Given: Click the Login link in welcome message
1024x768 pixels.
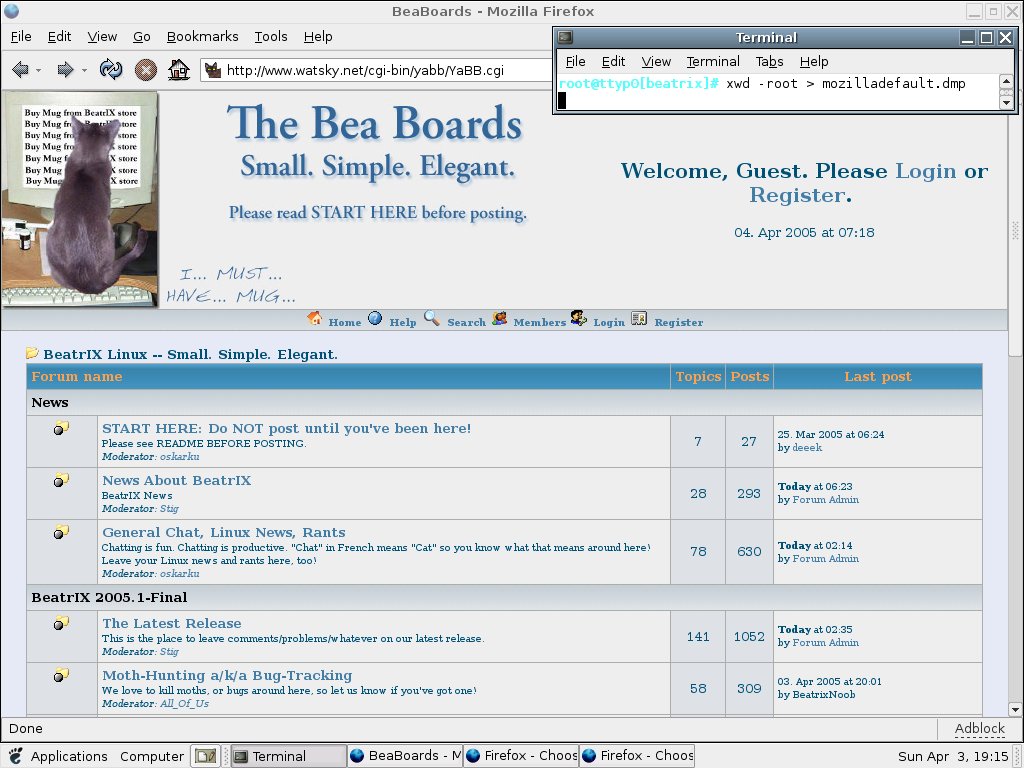Looking at the screenshot, I should pos(925,171).
